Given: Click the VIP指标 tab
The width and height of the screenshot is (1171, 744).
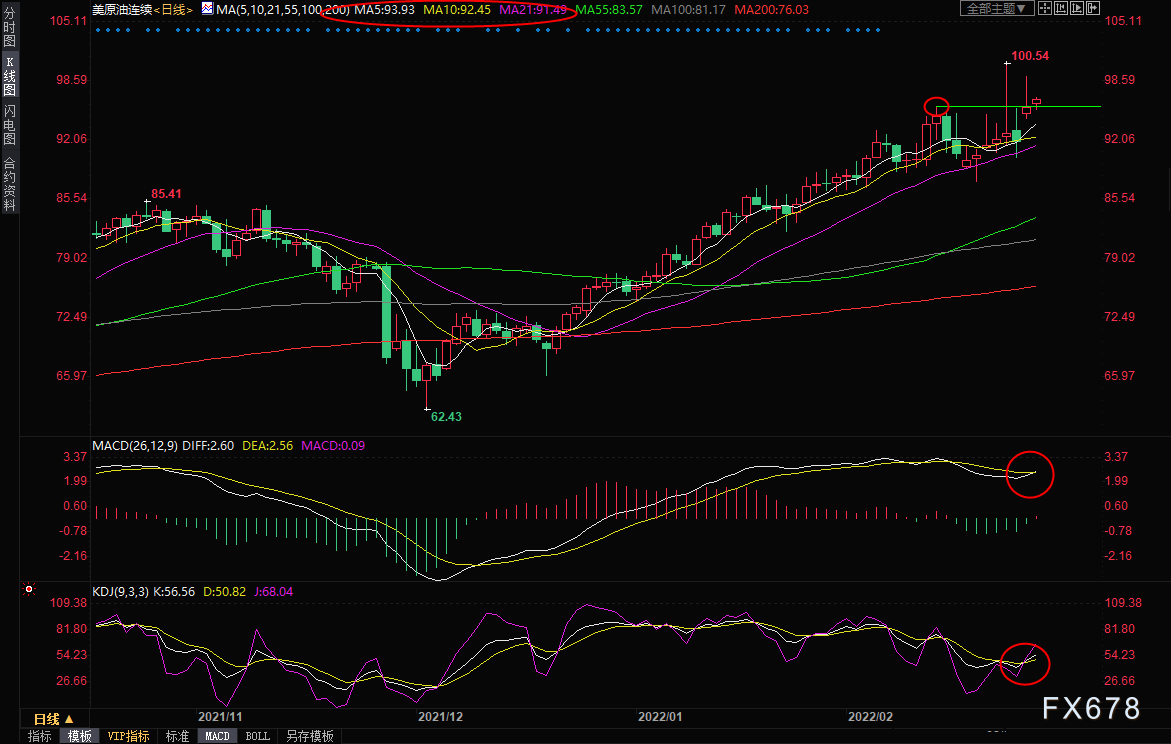Looking at the screenshot, I should [x=128, y=737].
